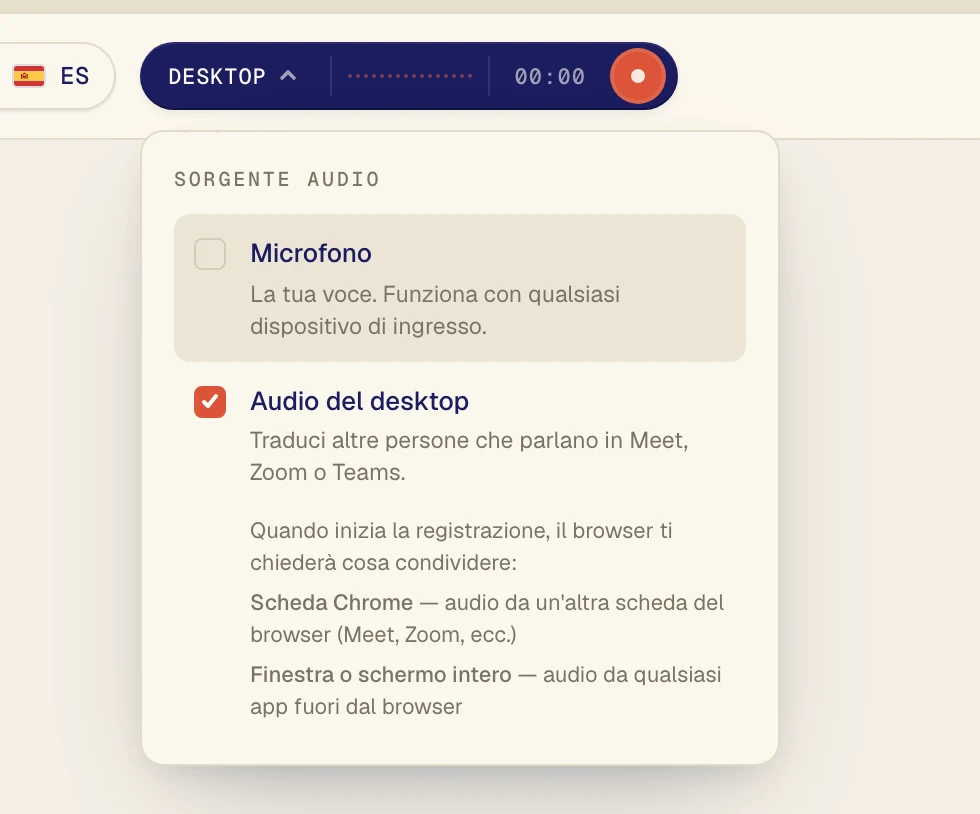The height and width of the screenshot is (814, 980).
Task: Click the "Traduci altre persone" description
Action: click(469, 456)
